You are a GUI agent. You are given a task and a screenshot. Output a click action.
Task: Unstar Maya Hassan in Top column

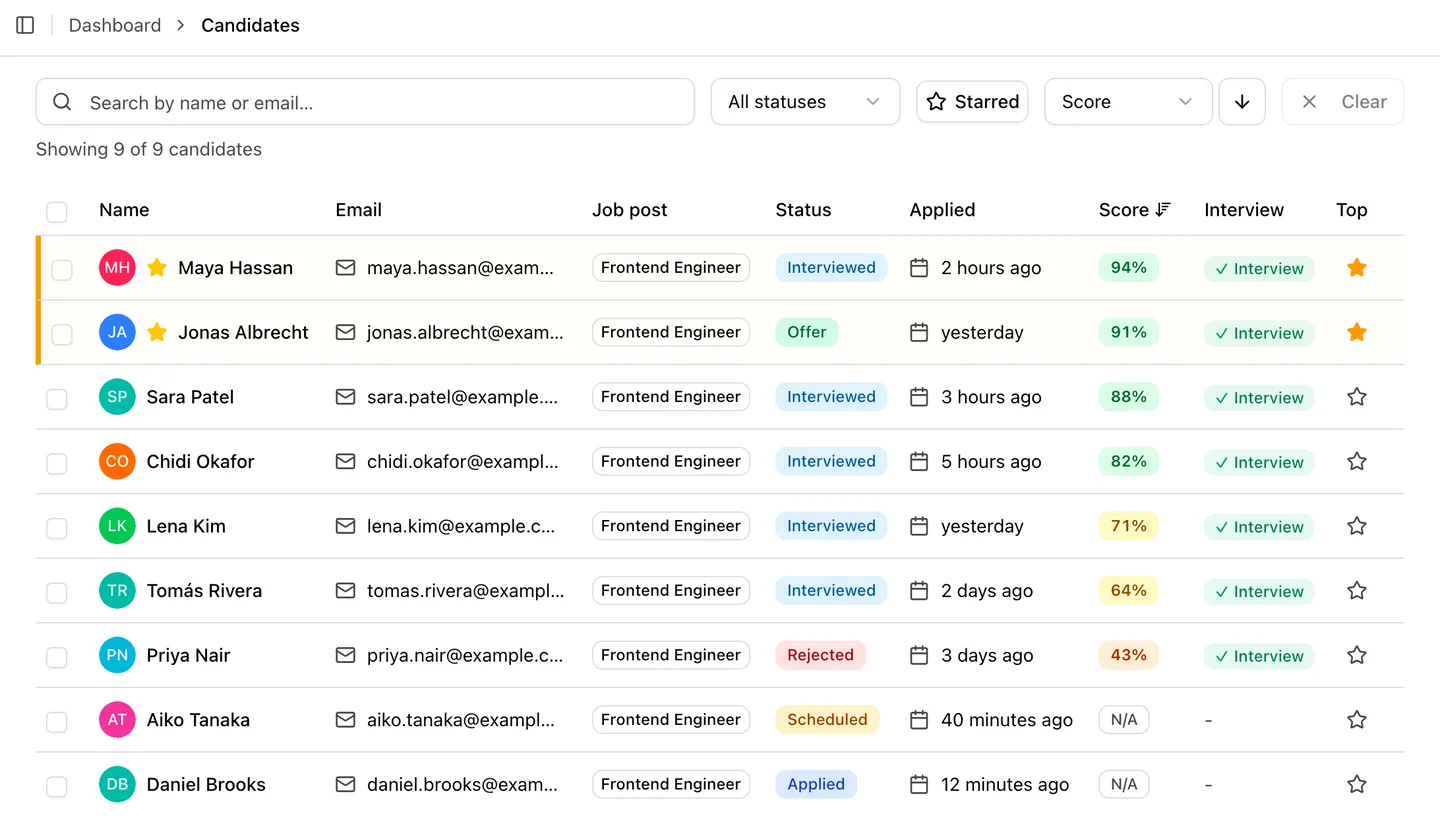pos(1356,267)
